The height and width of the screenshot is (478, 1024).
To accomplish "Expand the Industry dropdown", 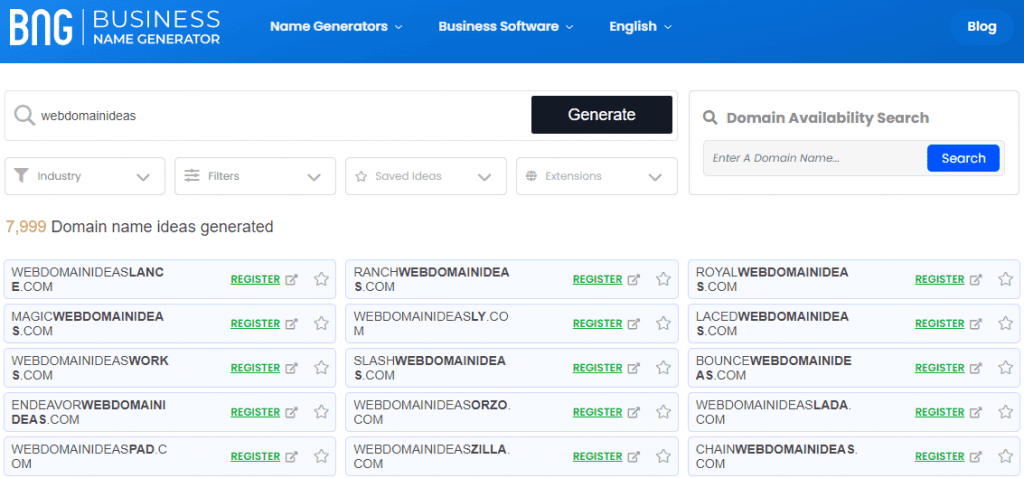I will click(x=85, y=176).
